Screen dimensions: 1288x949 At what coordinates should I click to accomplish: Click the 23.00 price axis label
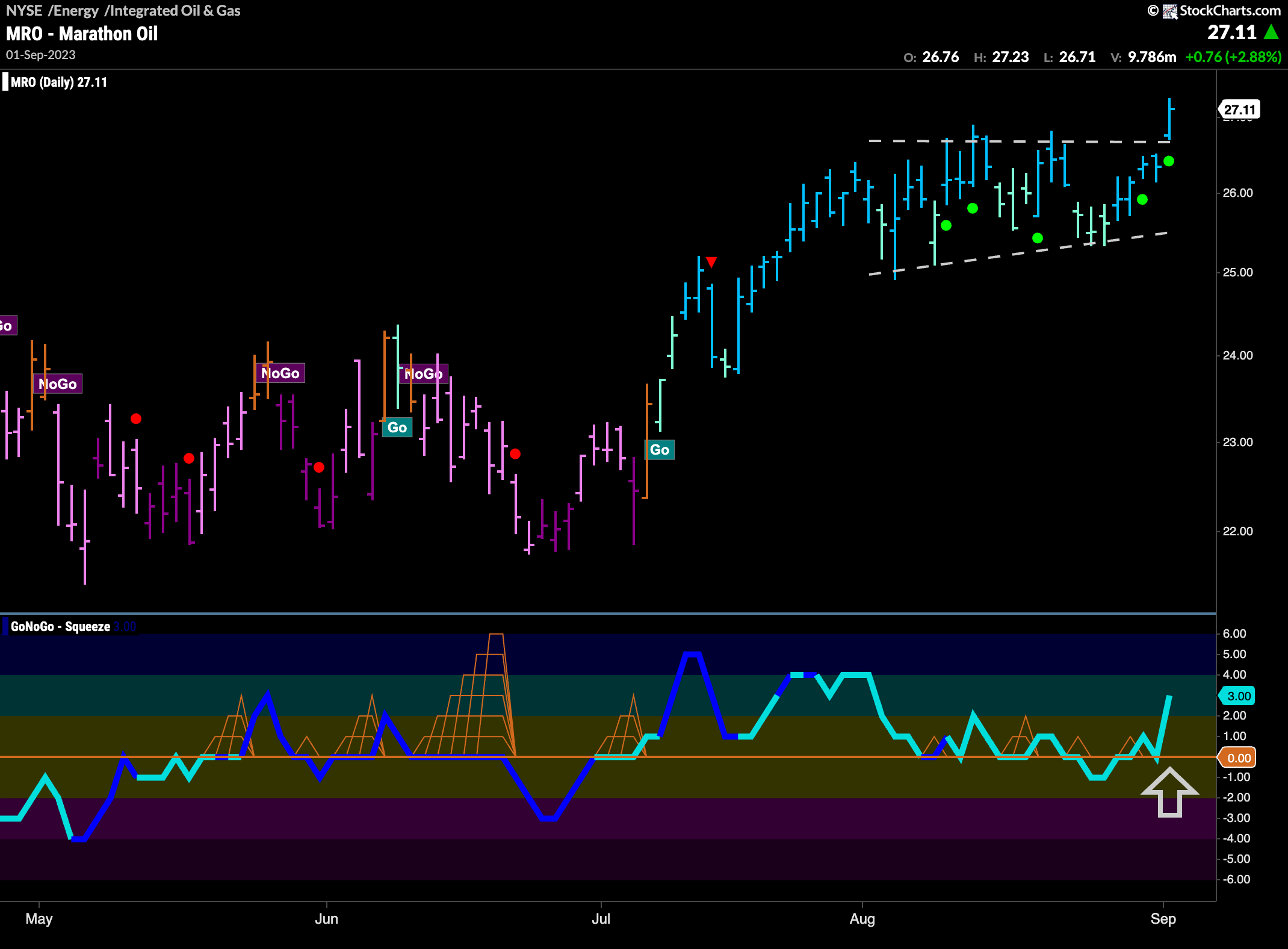1238,442
